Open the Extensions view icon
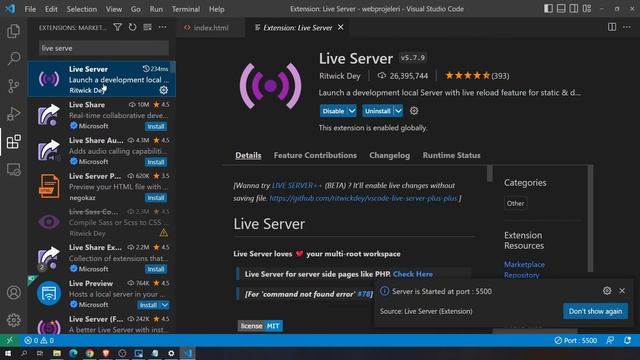The height and width of the screenshot is (360, 640). [x=13, y=142]
